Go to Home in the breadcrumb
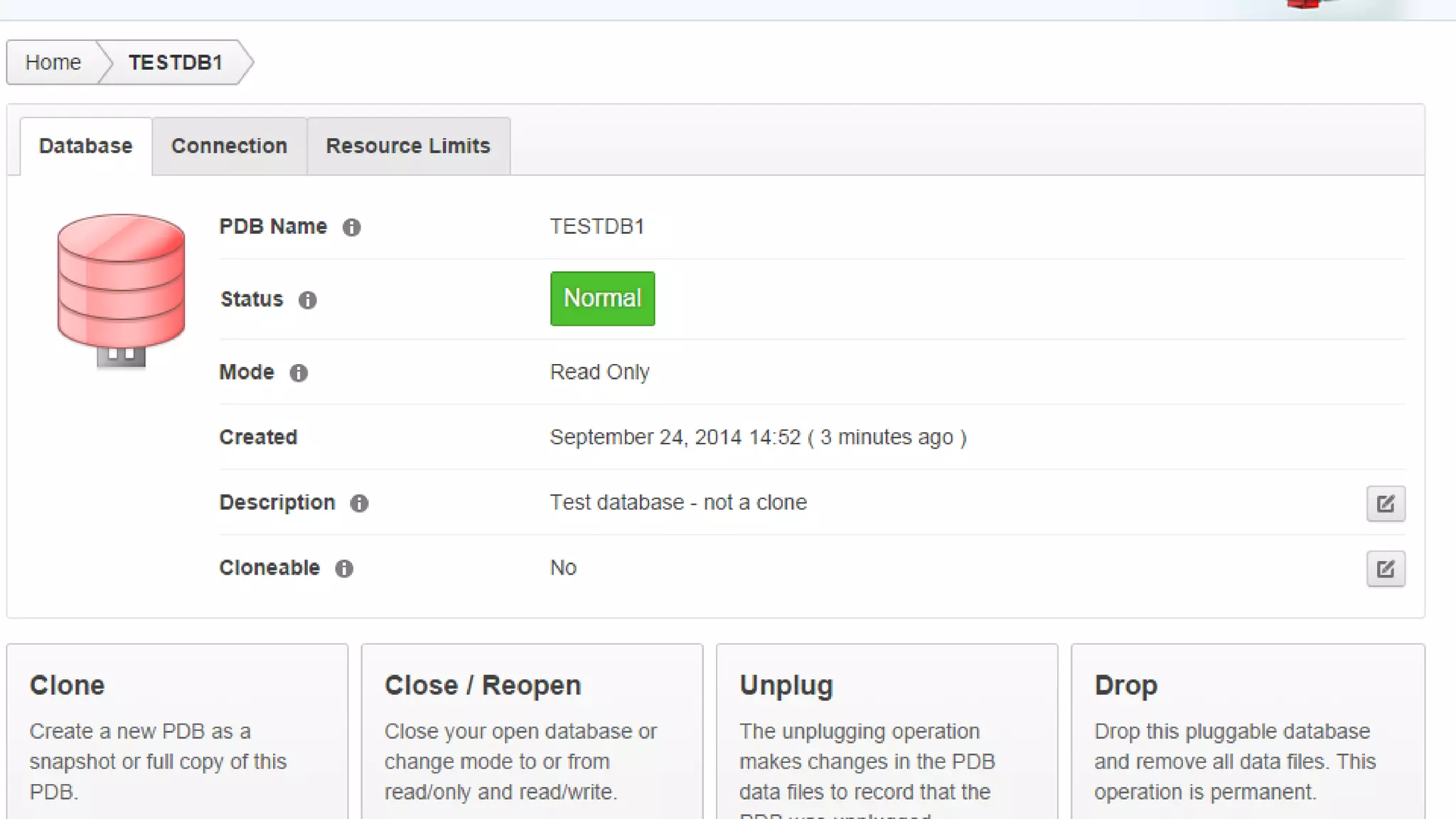The image size is (1456, 819). click(53, 63)
